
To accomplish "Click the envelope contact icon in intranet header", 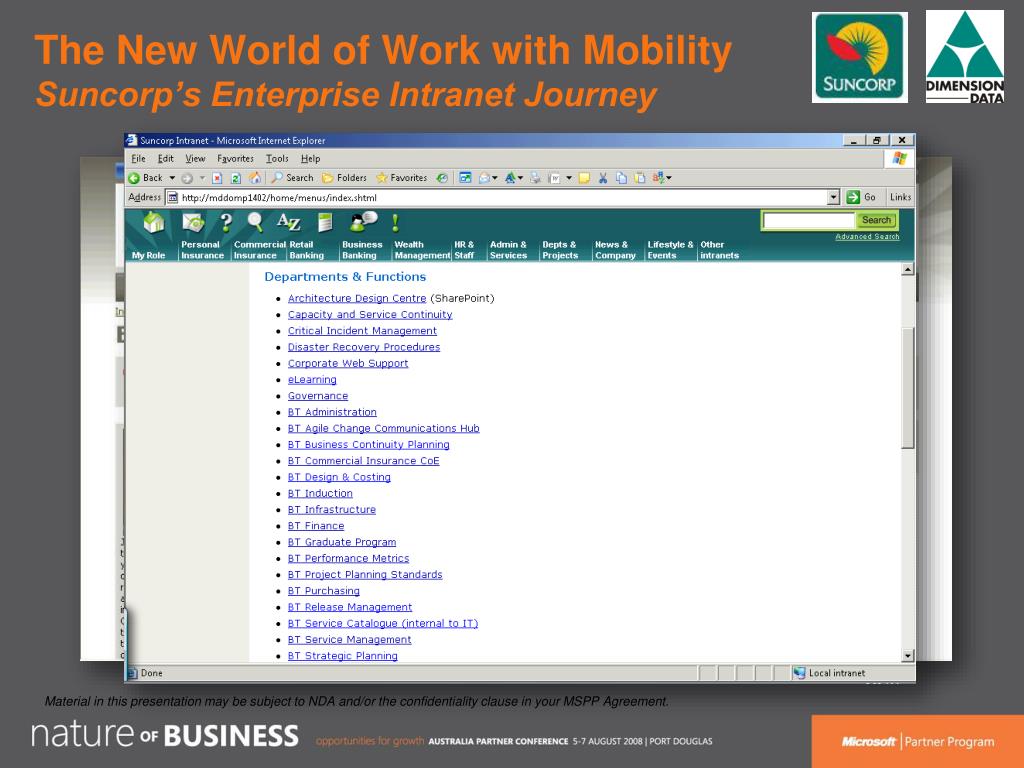I will coord(193,223).
